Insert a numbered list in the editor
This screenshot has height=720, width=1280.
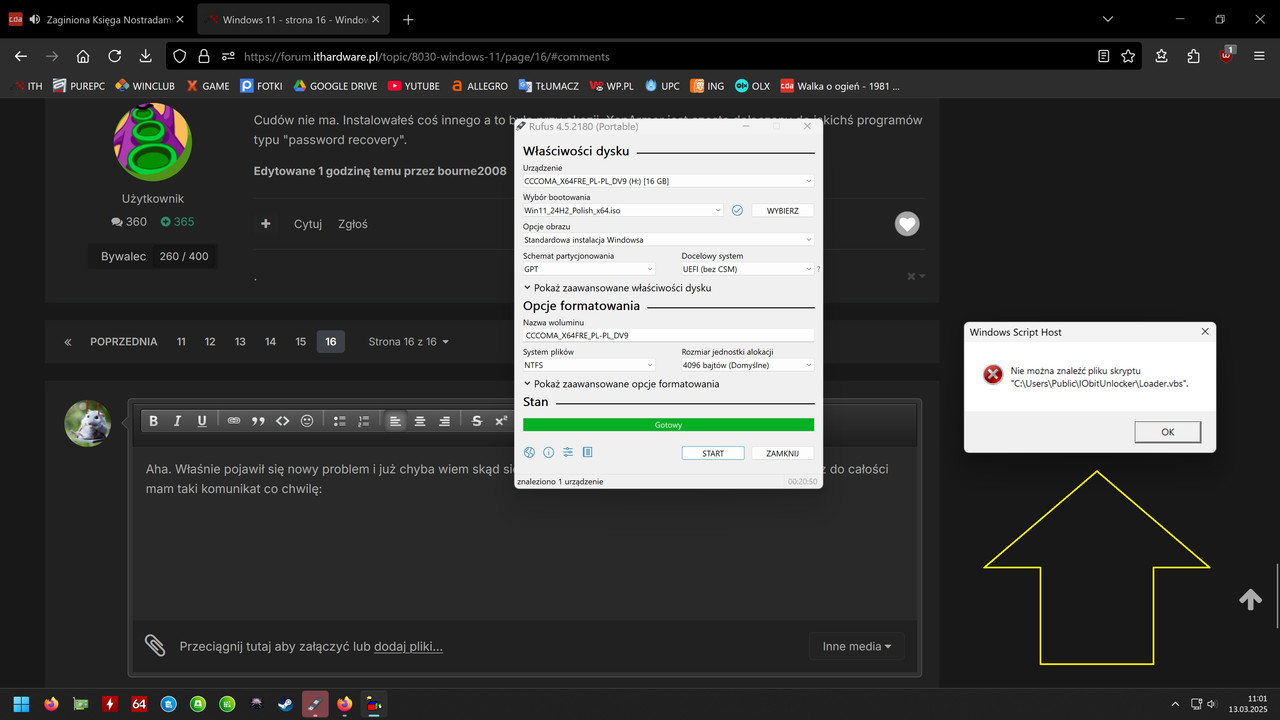click(x=364, y=421)
